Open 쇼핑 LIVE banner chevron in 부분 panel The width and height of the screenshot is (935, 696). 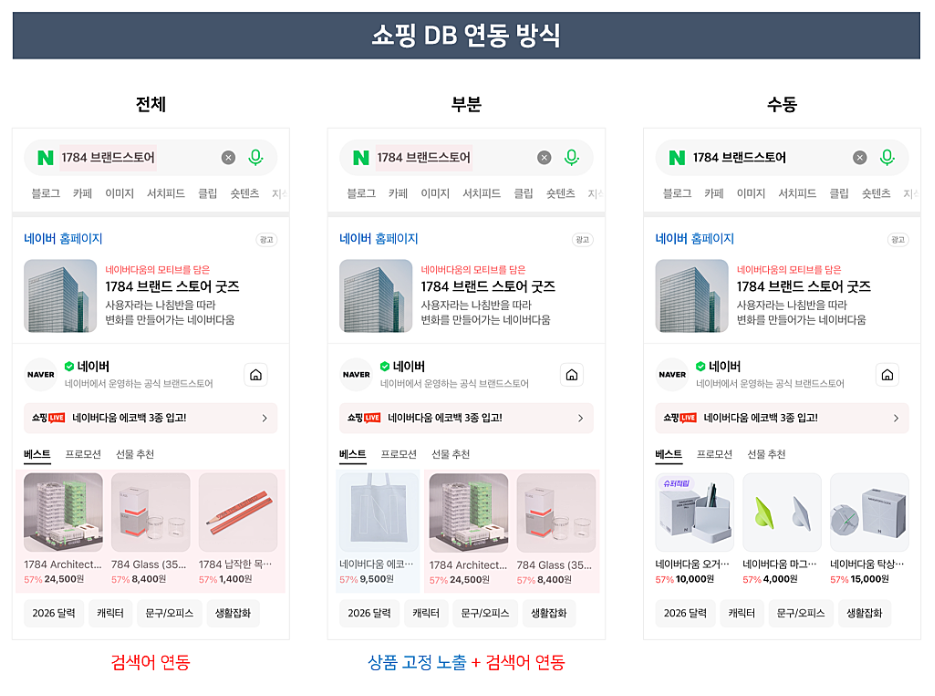pyautogui.click(x=580, y=418)
